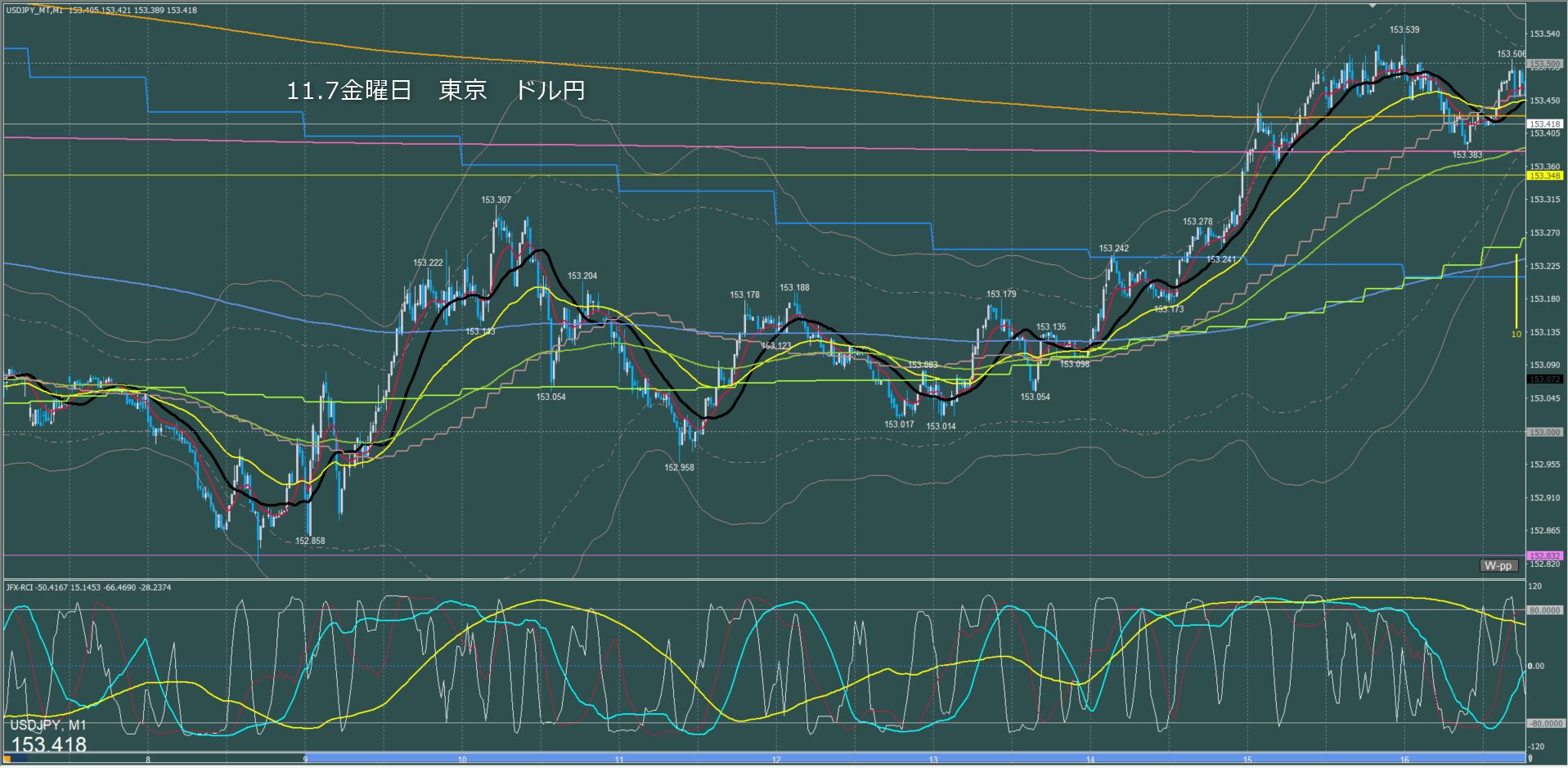
Task: Select the yellow 10 vertical marker
Action: (x=1516, y=334)
